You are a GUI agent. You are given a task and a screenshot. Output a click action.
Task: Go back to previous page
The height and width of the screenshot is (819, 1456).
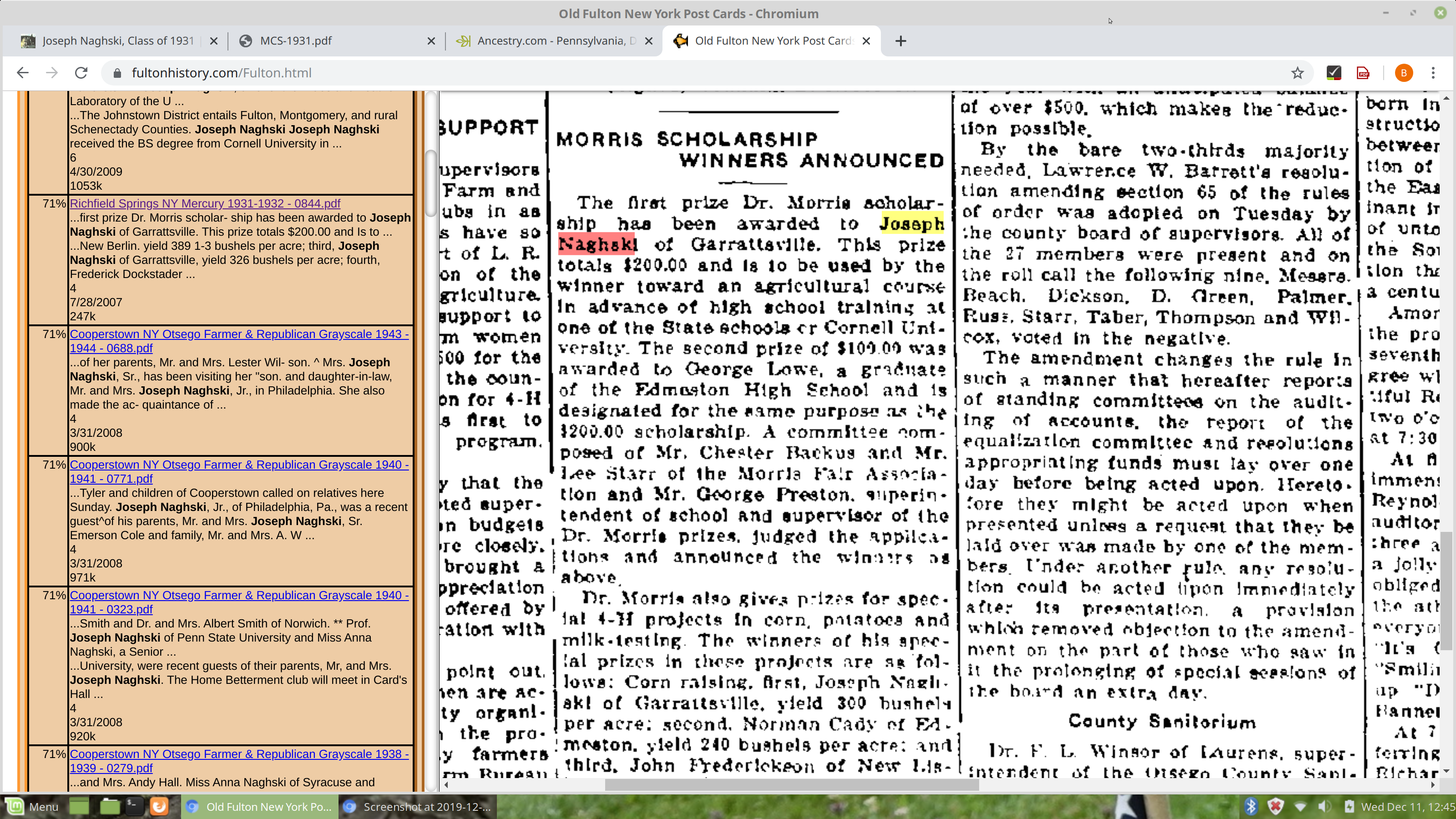[x=23, y=73]
